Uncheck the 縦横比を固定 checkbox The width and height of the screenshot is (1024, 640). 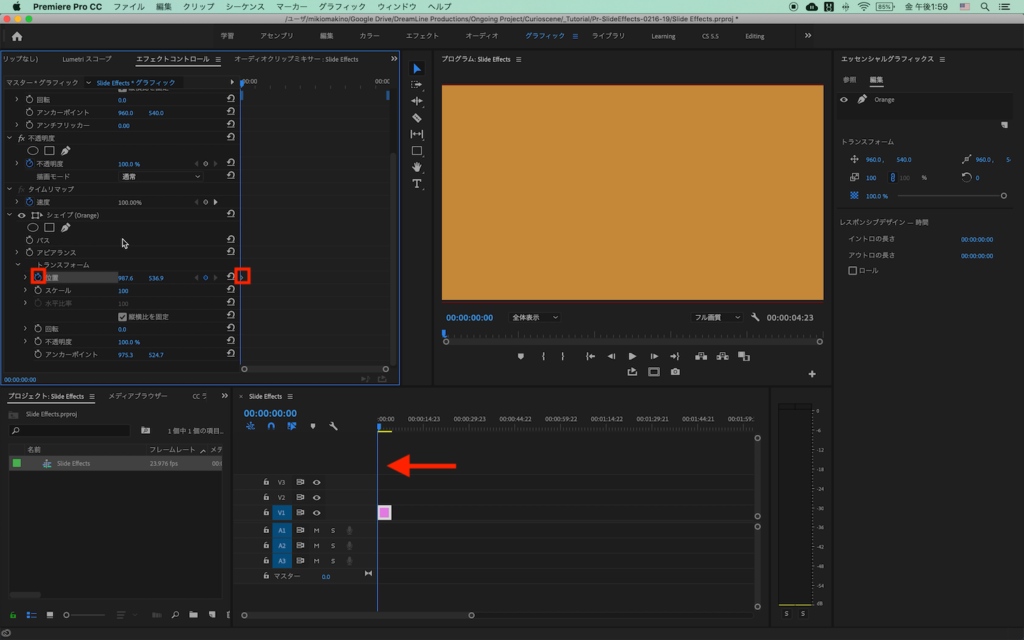click(x=122, y=316)
